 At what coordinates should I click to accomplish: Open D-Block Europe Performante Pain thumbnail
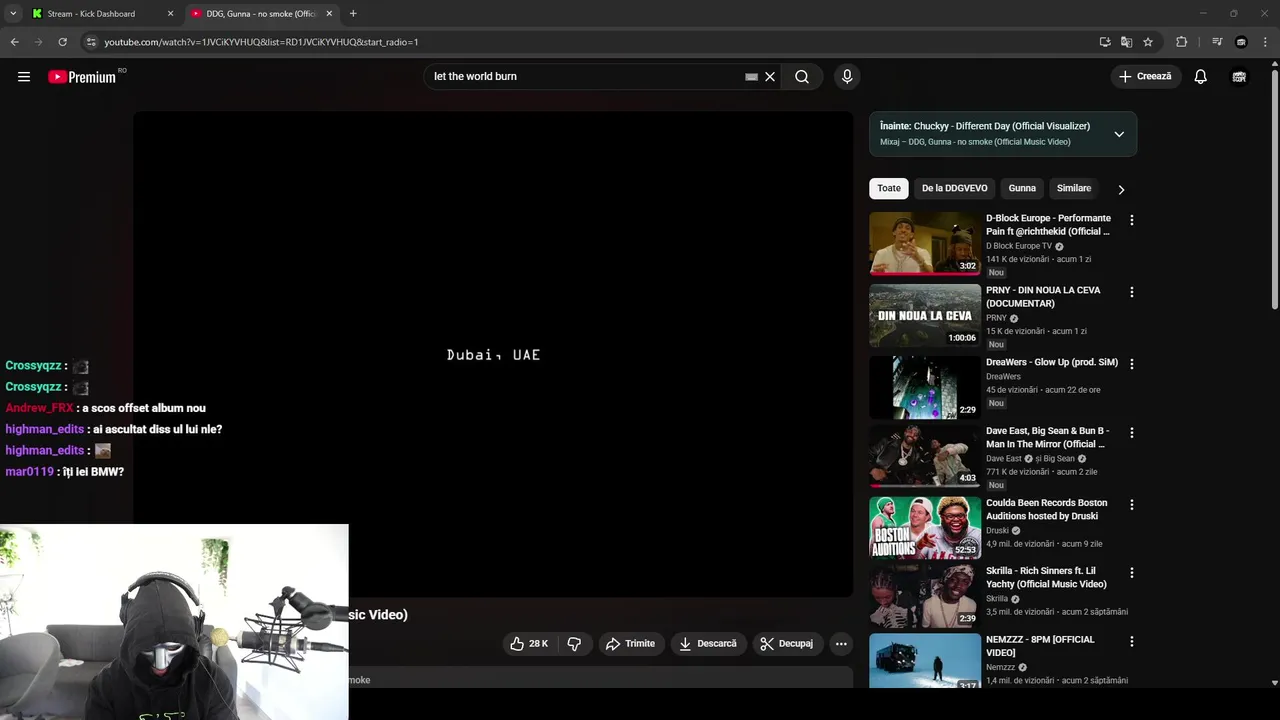click(x=925, y=243)
